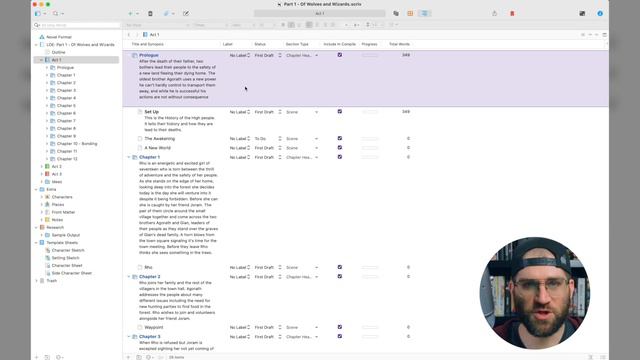Expand Characters folder in the binder

[x=42, y=197]
